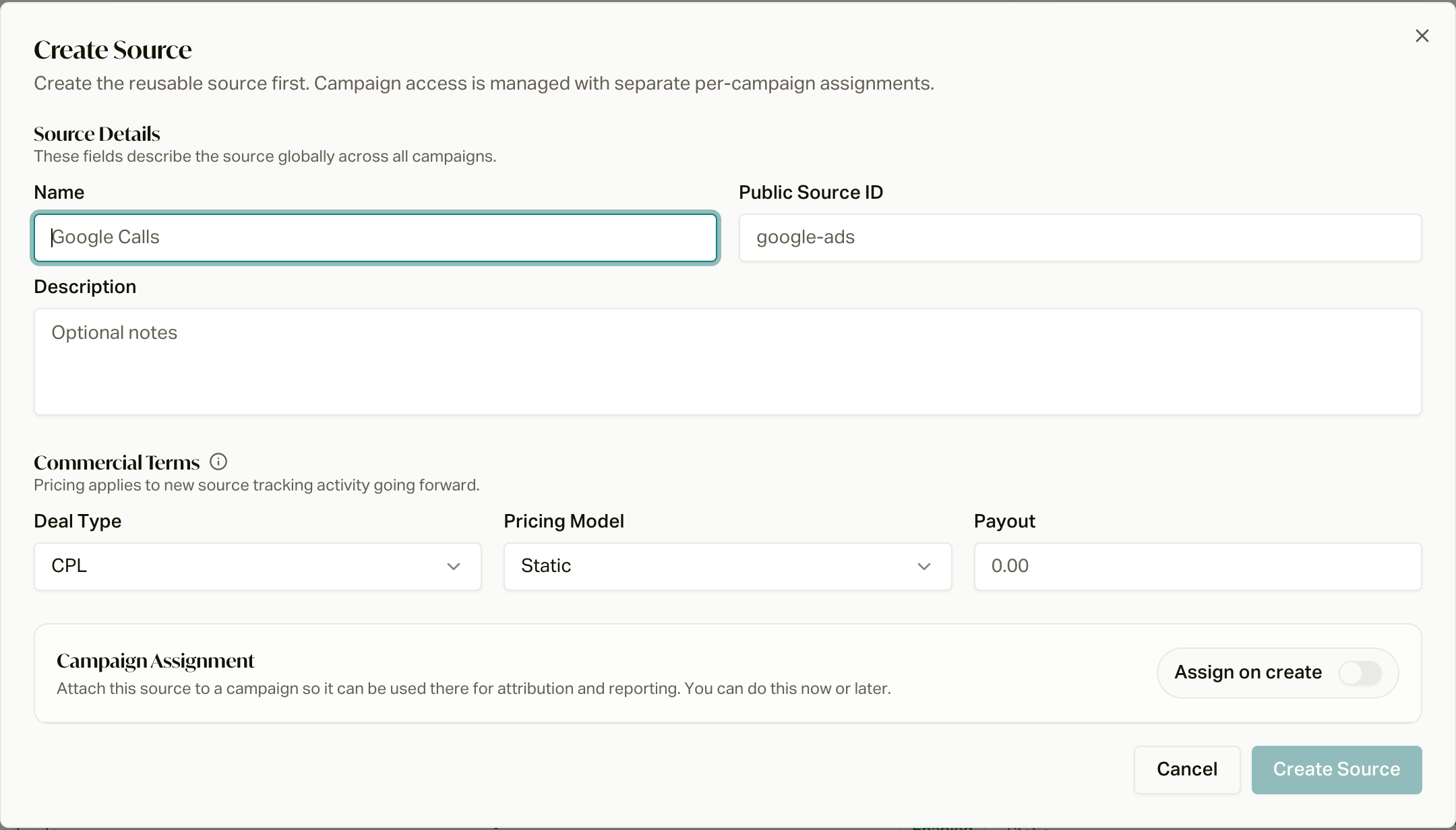Toggle the Assign on create switch
This screenshot has height=830, width=1456.
(x=1360, y=672)
